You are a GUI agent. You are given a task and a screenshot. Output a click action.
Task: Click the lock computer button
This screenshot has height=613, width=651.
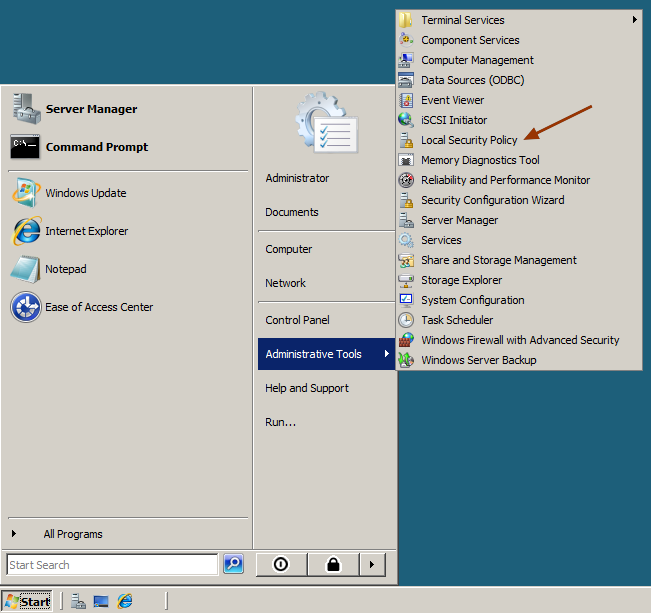pos(333,564)
